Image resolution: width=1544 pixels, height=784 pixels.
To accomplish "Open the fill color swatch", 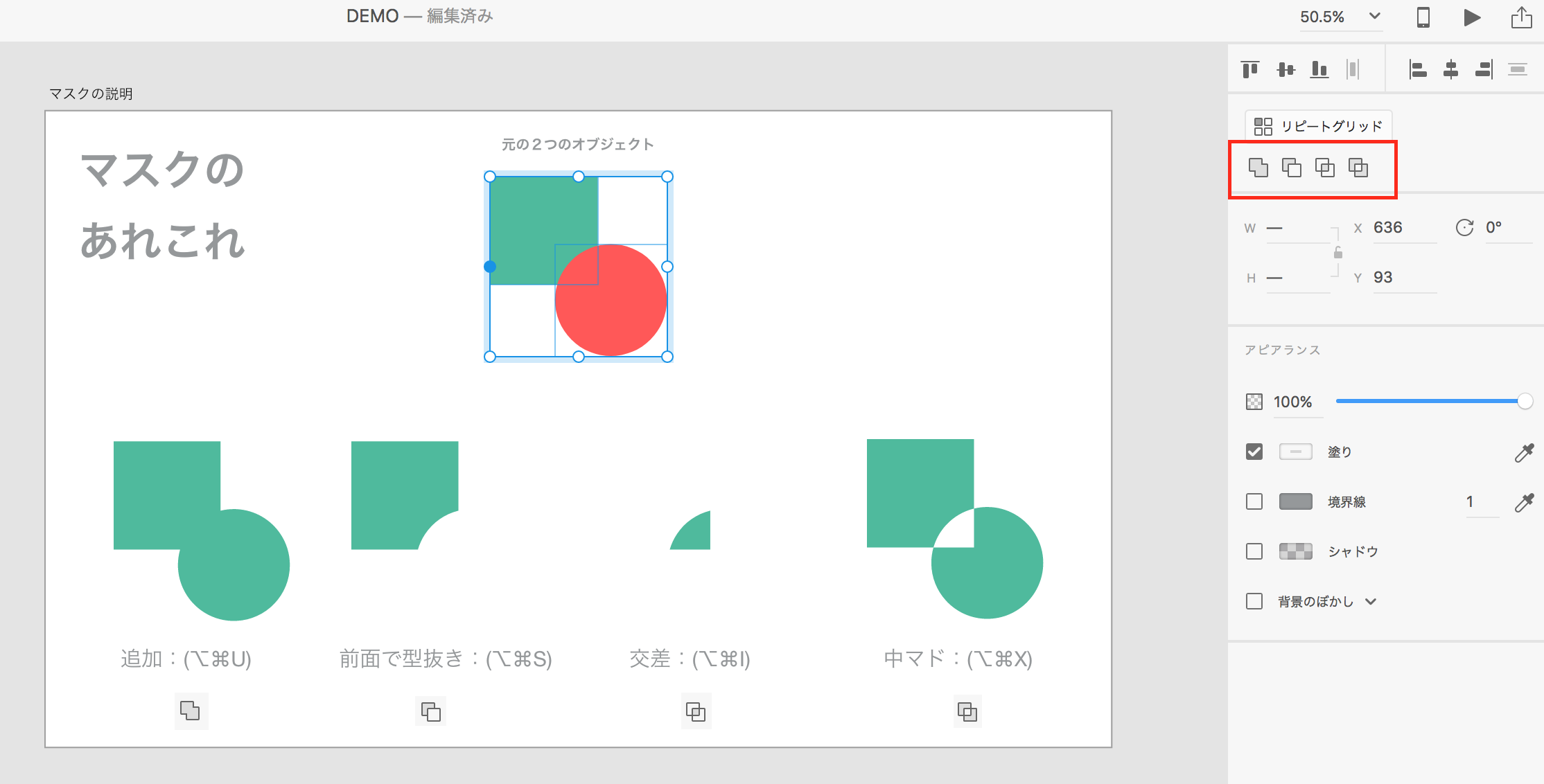I will [1296, 452].
